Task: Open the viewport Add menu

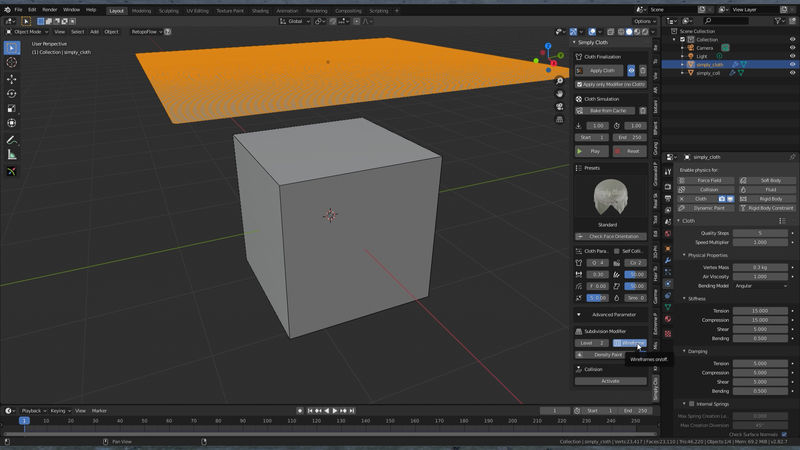Action: [x=94, y=32]
